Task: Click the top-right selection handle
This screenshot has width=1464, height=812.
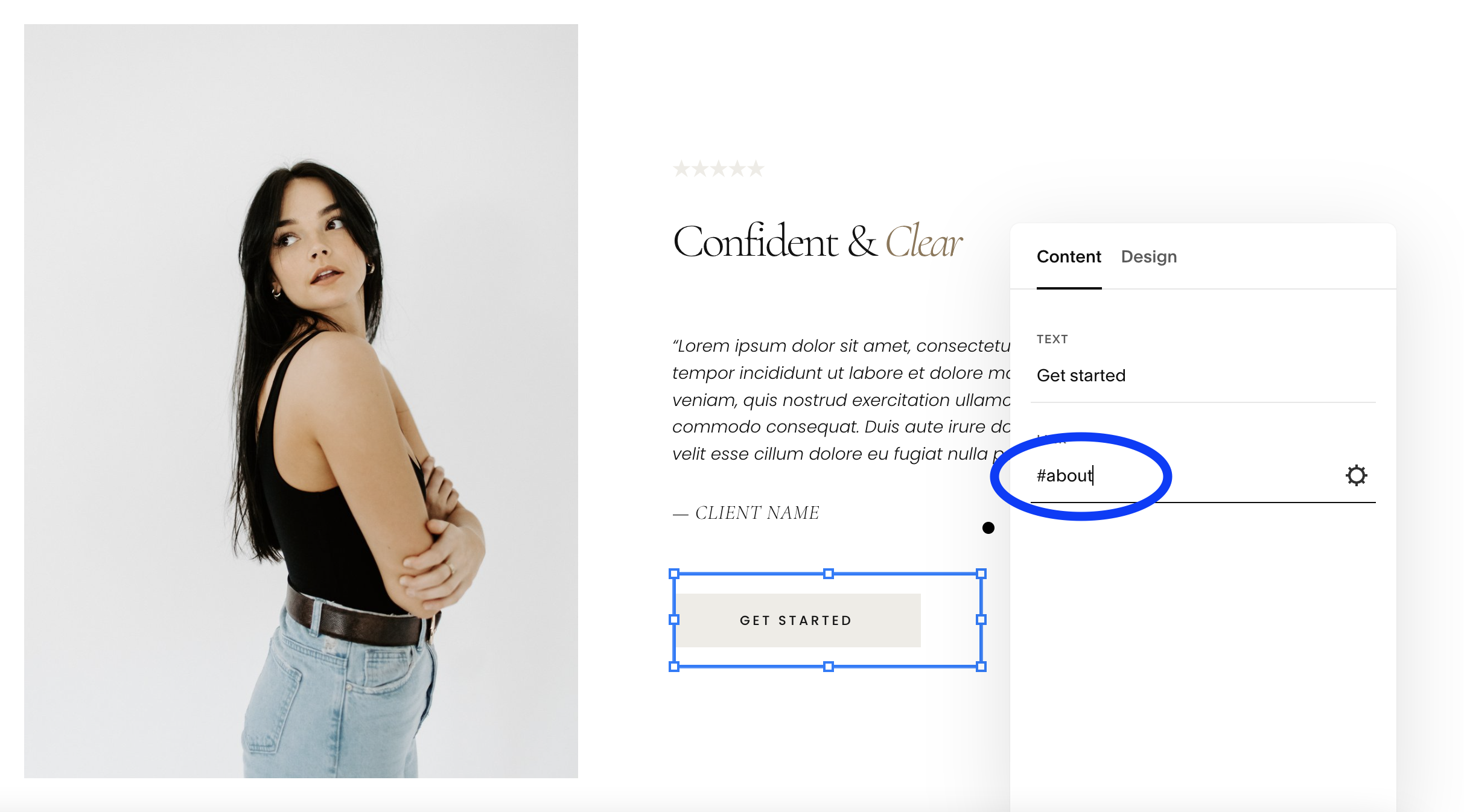Action: pyautogui.click(x=981, y=574)
